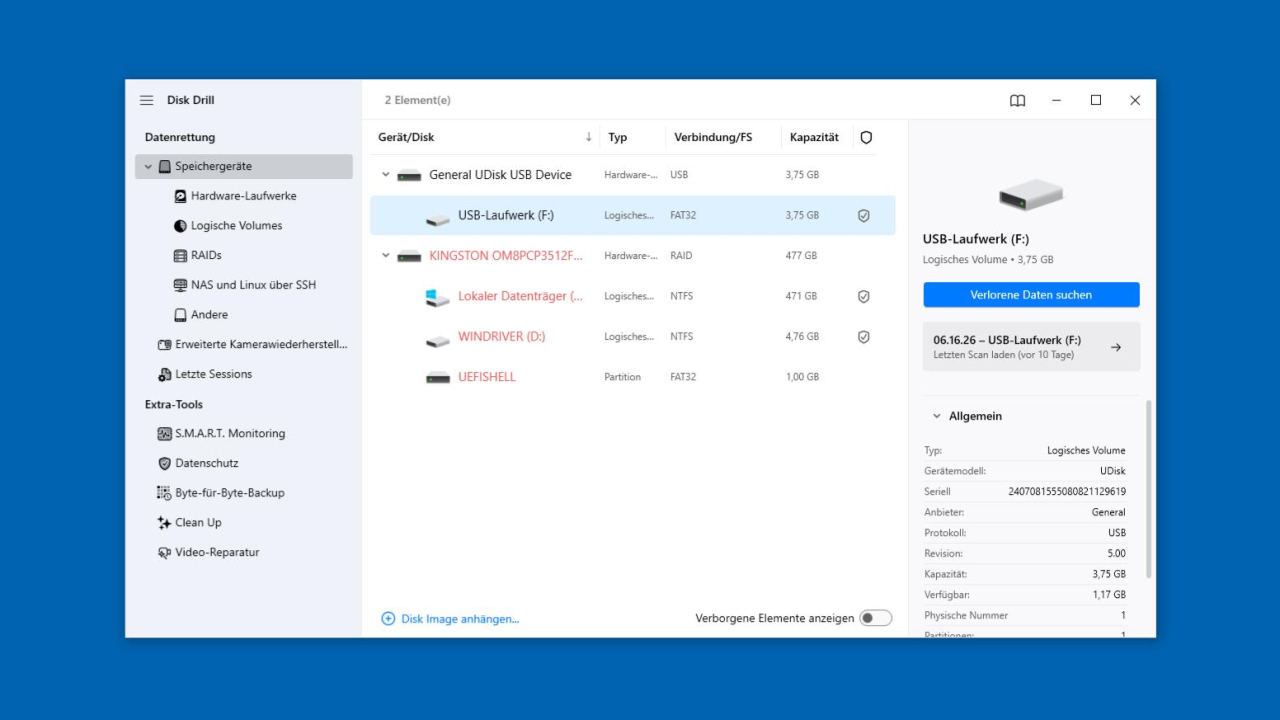Click the Verlorene Daten suchen button

click(x=1031, y=295)
